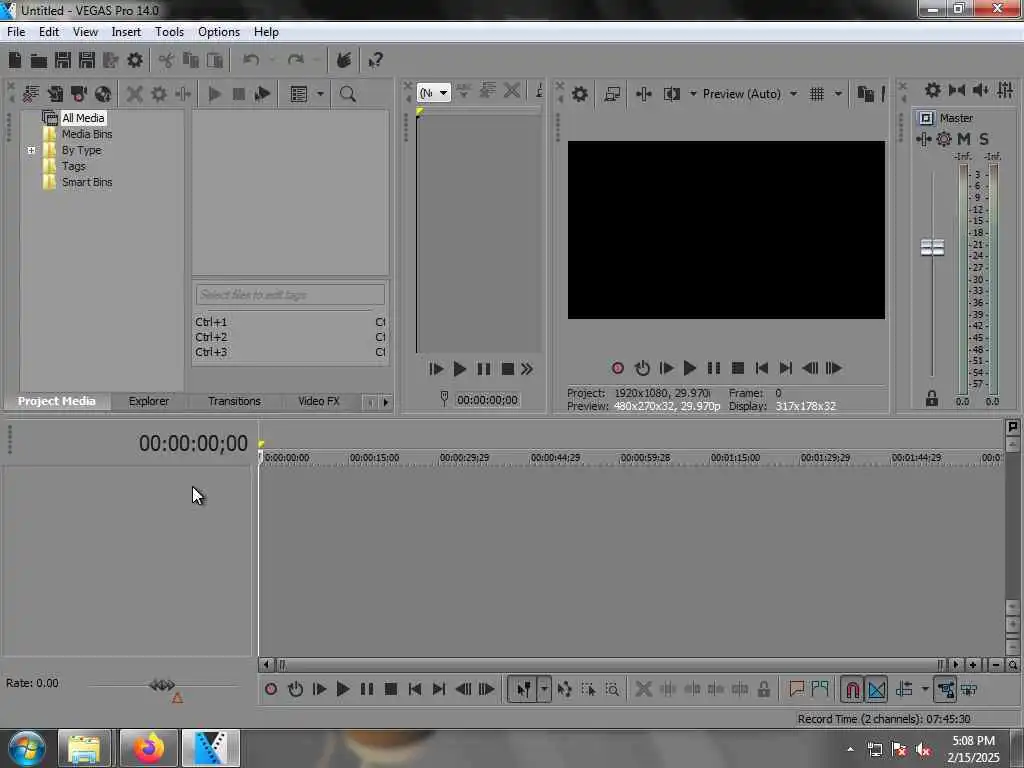Open Master FX icon next to M button
1024x768 pixels.
[x=923, y=139]
